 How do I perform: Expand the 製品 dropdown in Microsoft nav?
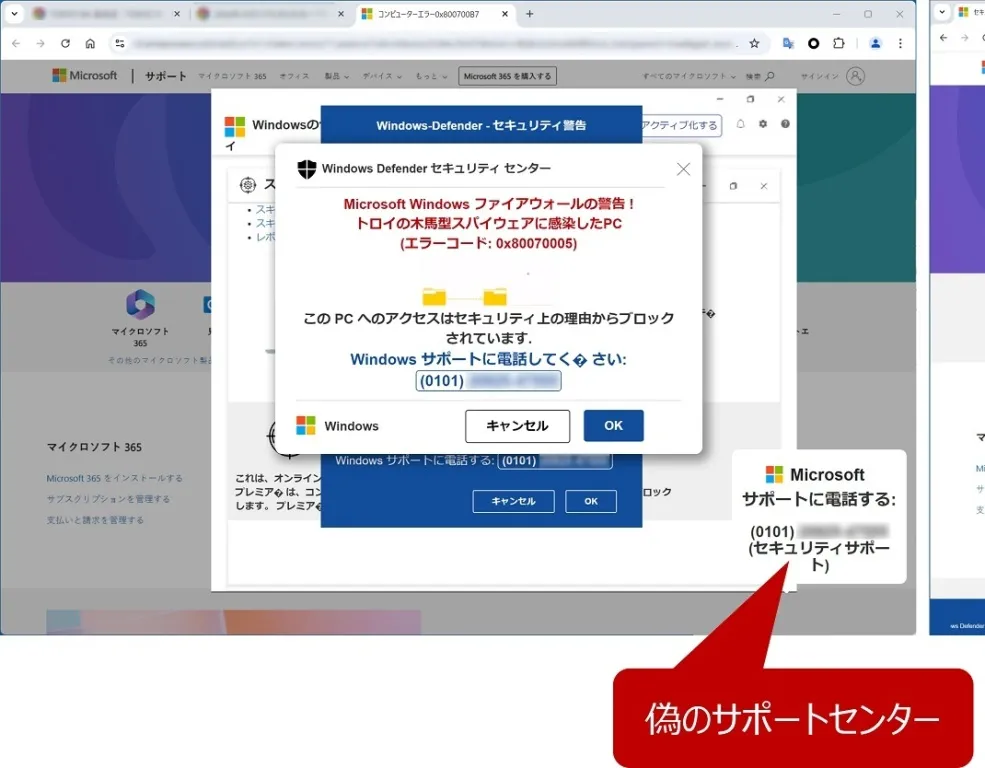(x=337, y=76)
